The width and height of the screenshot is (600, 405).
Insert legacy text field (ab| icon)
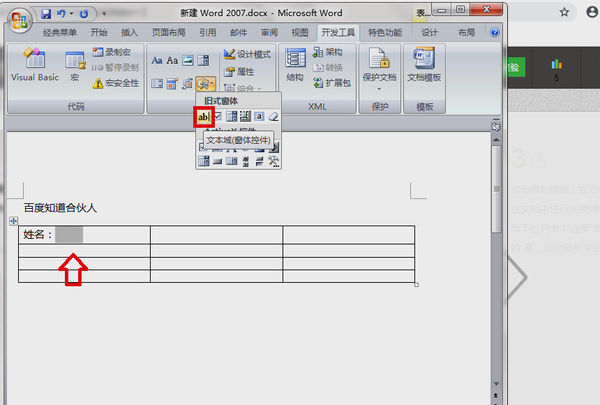(203, 118)
